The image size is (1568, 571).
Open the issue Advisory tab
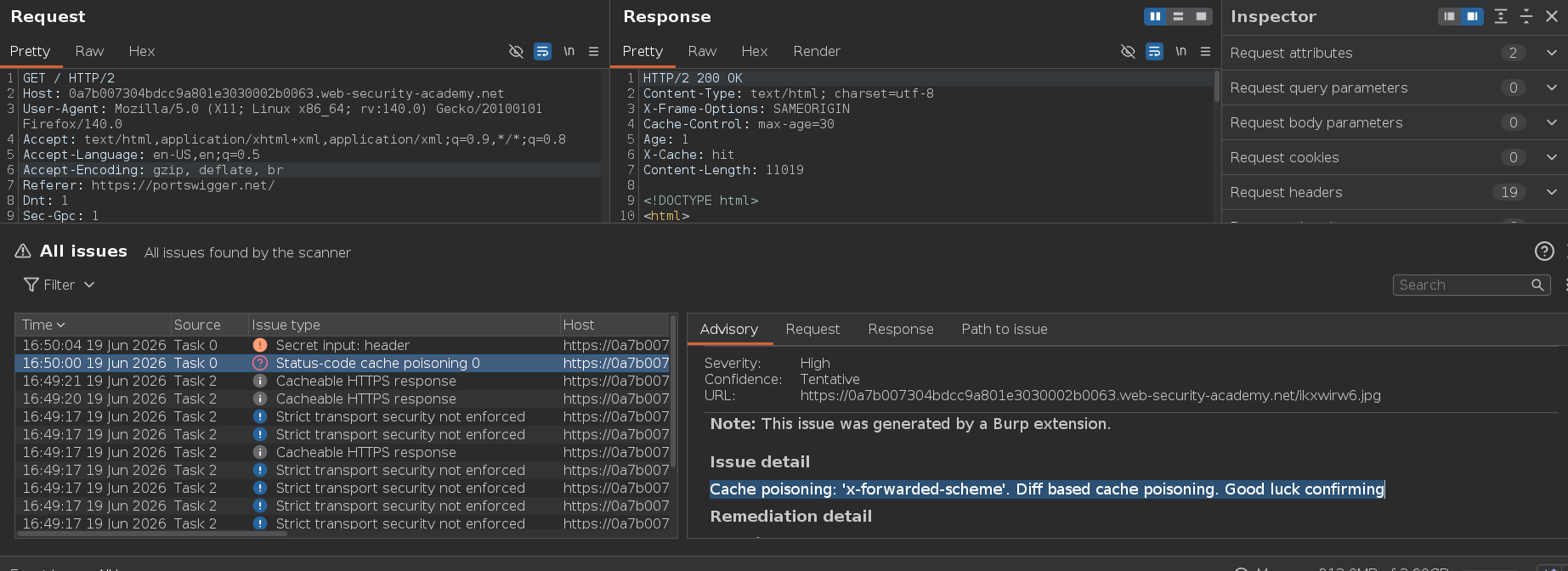[729, 329]
